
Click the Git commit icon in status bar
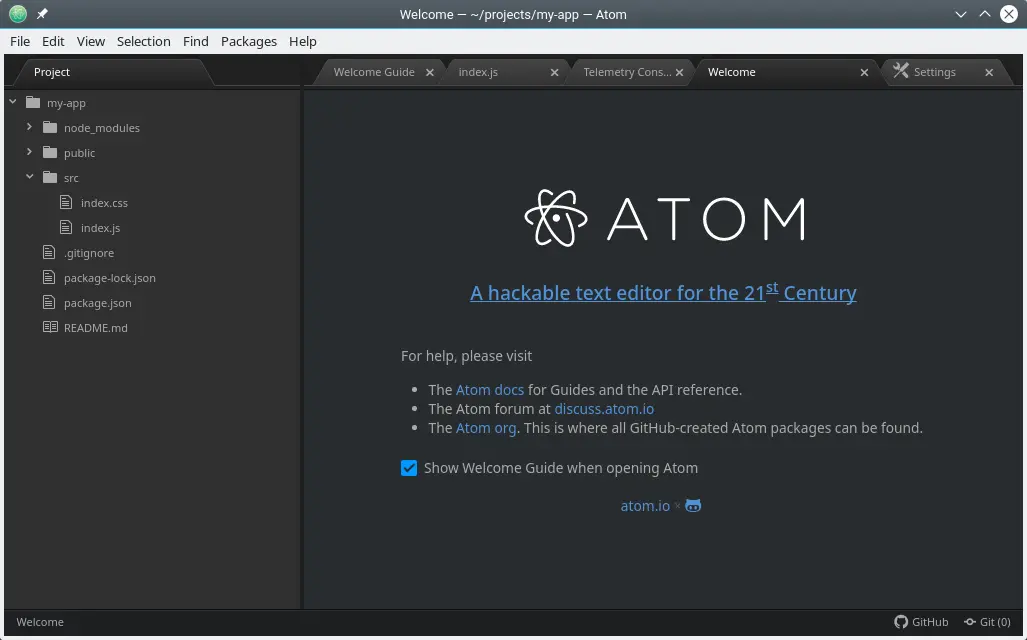click(x=970, y=622)
